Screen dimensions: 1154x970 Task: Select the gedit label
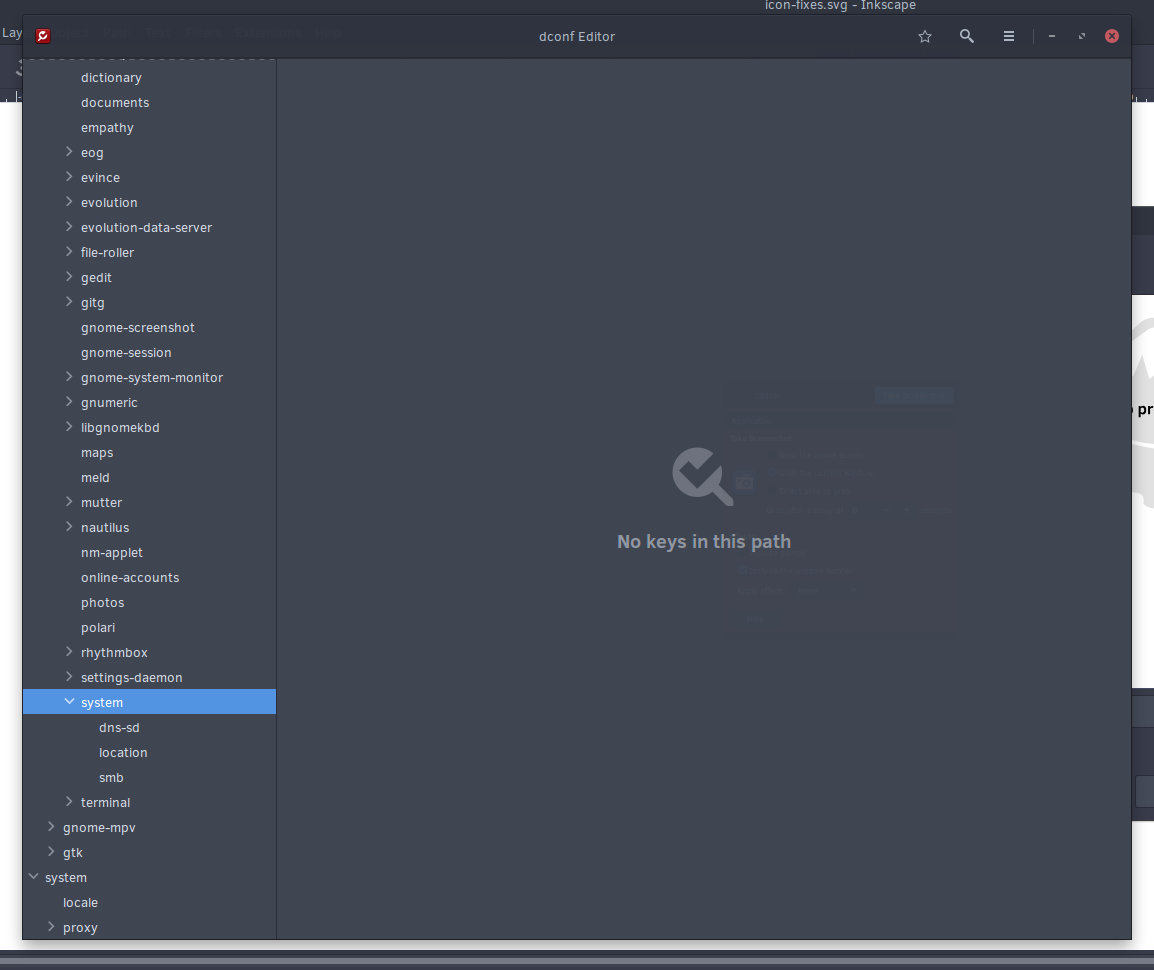click(x=96, y=277)
